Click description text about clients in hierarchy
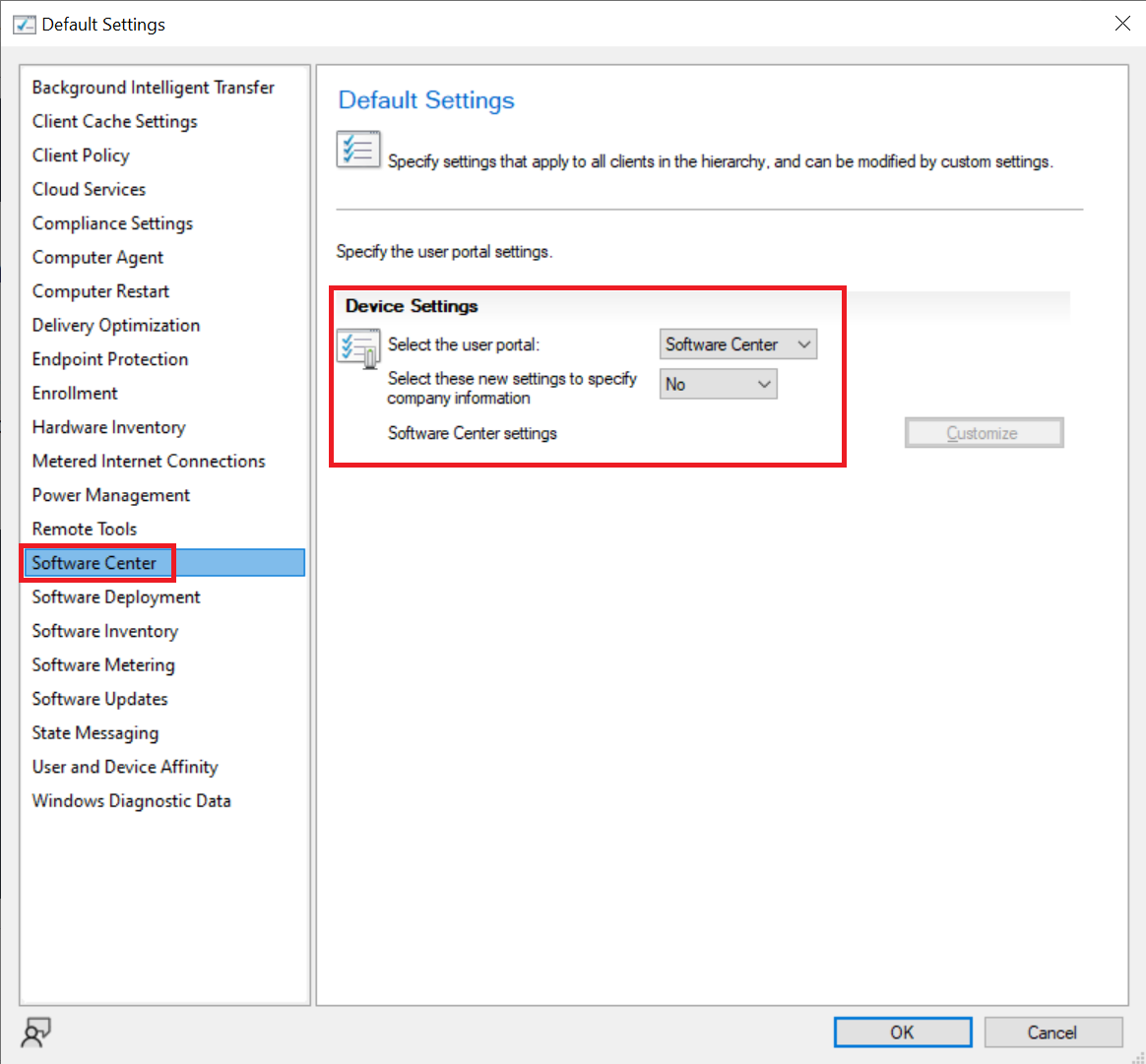Viewport: 1146px width, 1064px height. (721, 161)
